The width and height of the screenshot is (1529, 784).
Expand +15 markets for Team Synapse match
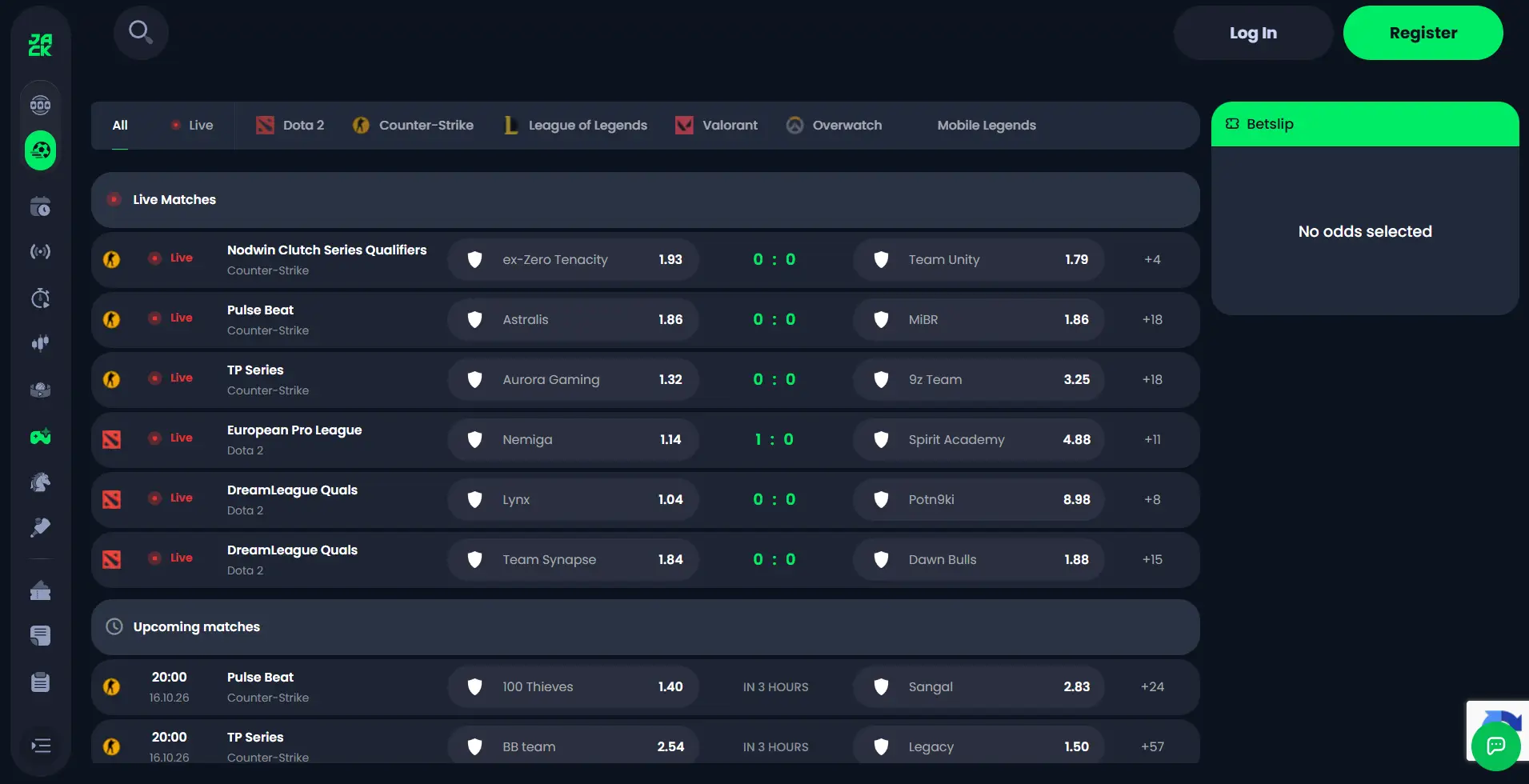click(x=1152, y=559)
